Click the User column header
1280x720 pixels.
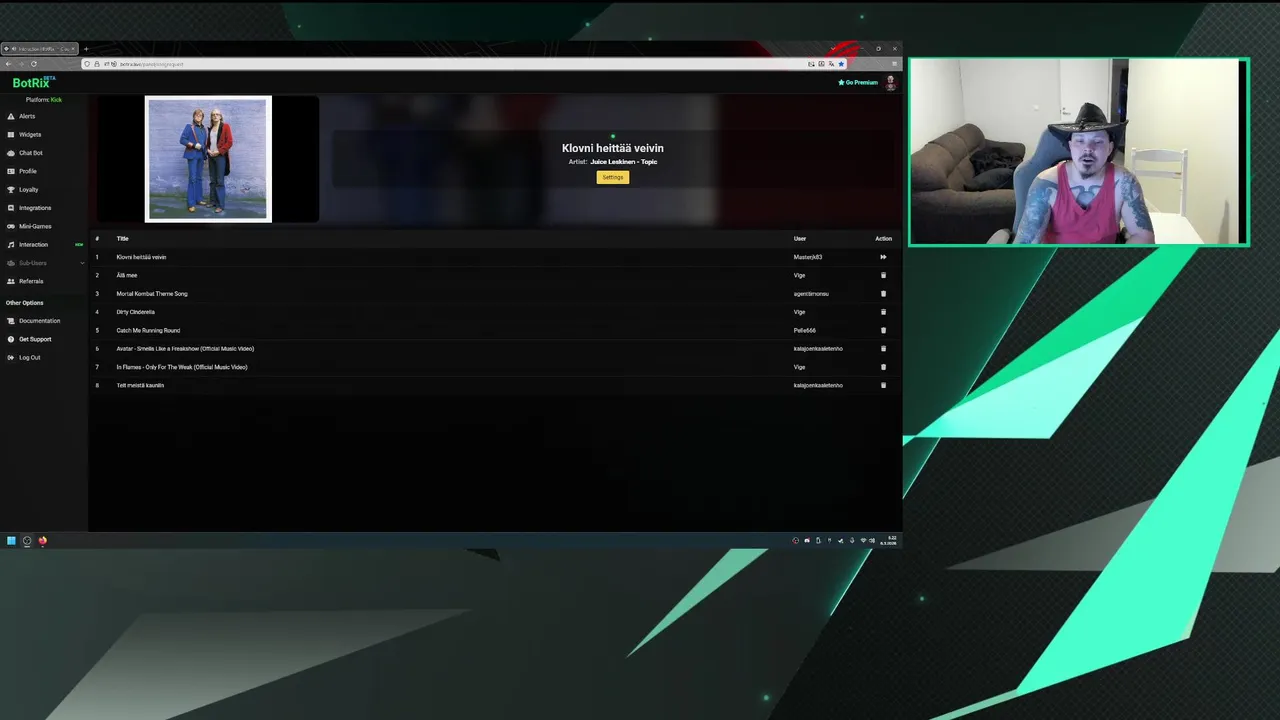800,239
